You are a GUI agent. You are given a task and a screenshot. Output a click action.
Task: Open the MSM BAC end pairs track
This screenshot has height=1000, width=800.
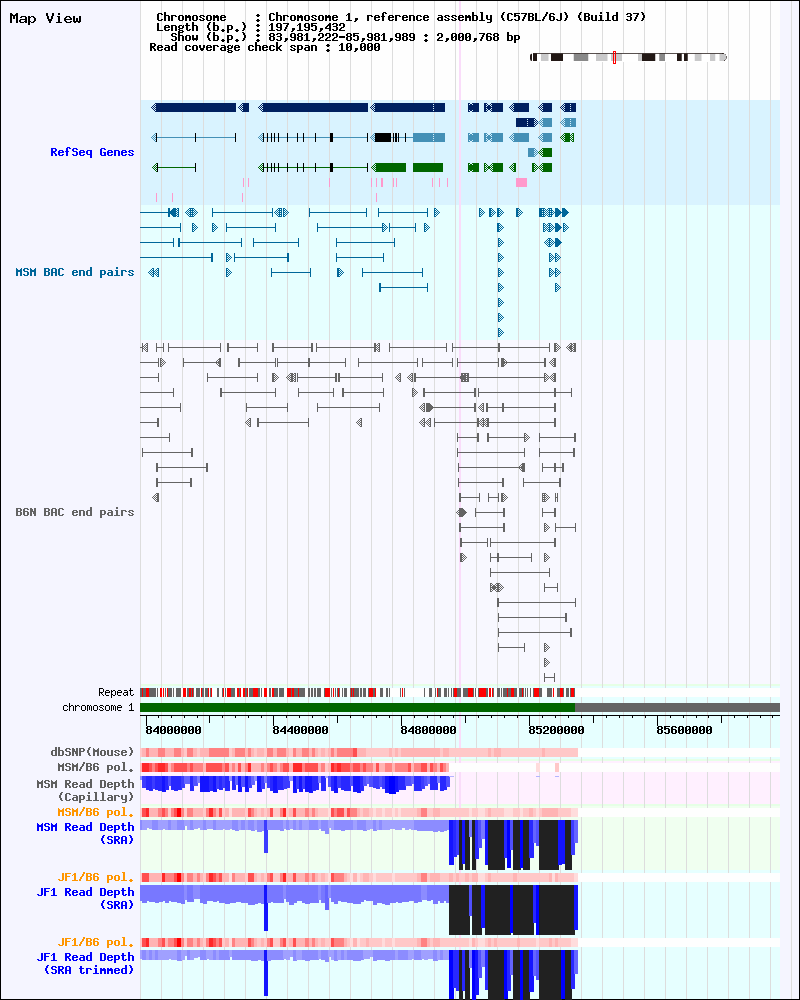coord(74,272)
